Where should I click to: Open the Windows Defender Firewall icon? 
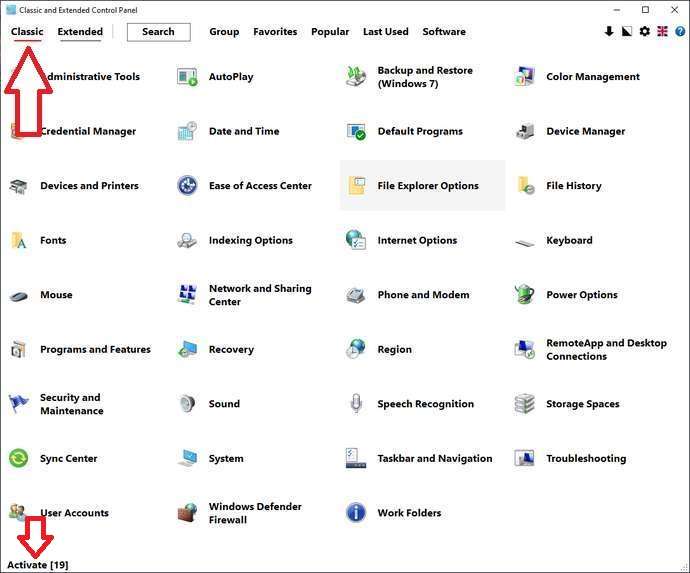(x=187, y=513)
